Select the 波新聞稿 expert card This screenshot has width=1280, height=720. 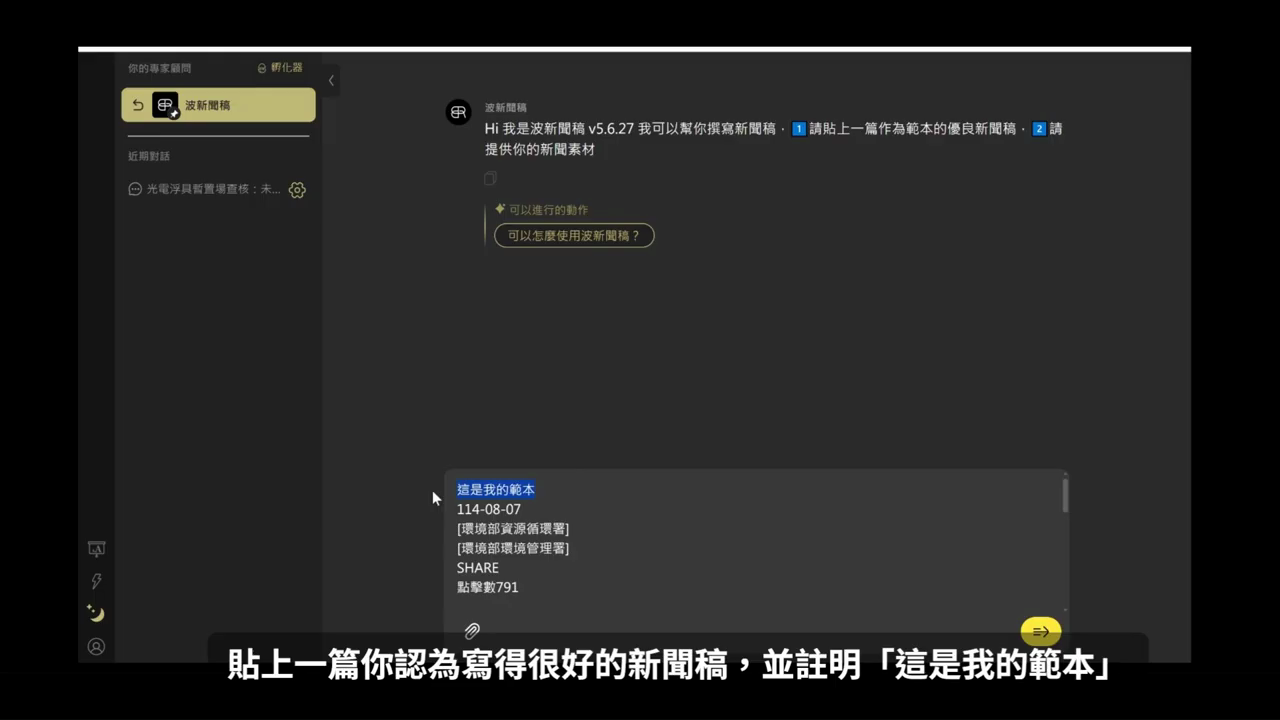click(218, 105)
